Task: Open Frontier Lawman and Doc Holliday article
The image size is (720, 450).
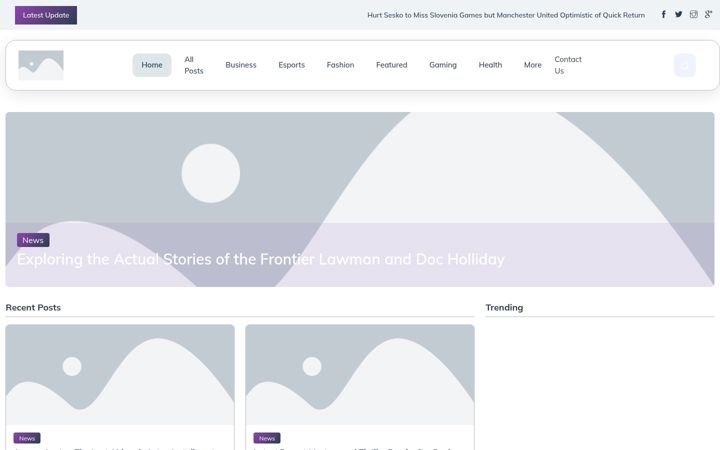Action: tap(261, 259)
